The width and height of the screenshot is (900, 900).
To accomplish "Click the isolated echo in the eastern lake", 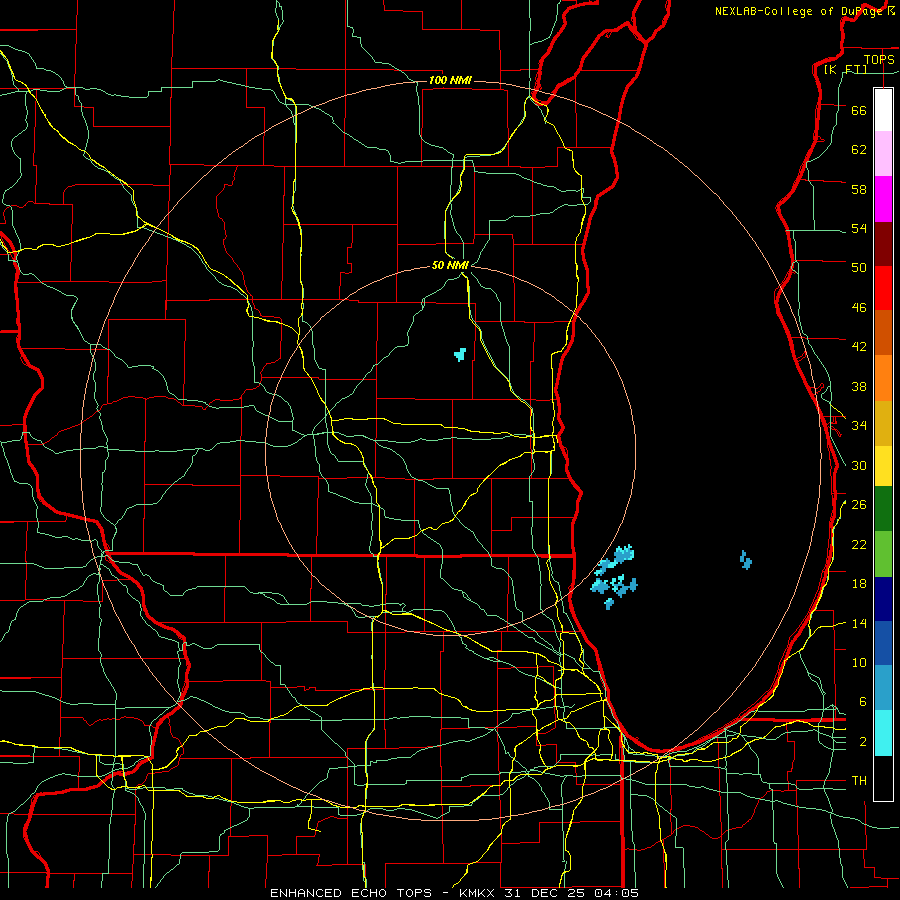I will [x=746, y=560].
